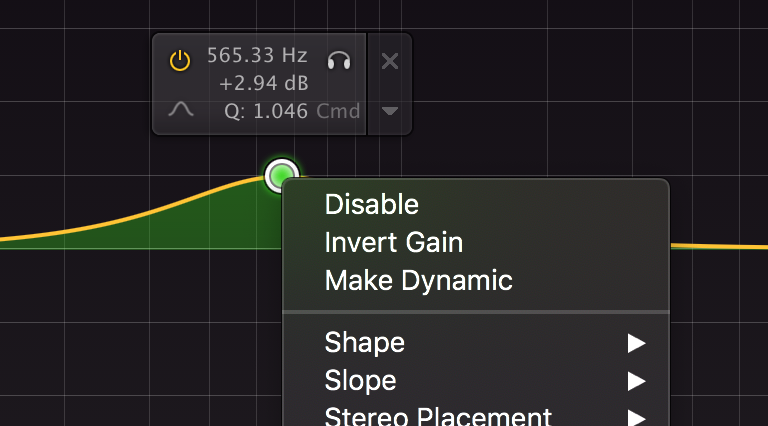Click the yellow curve right of menu

(719, 246)
